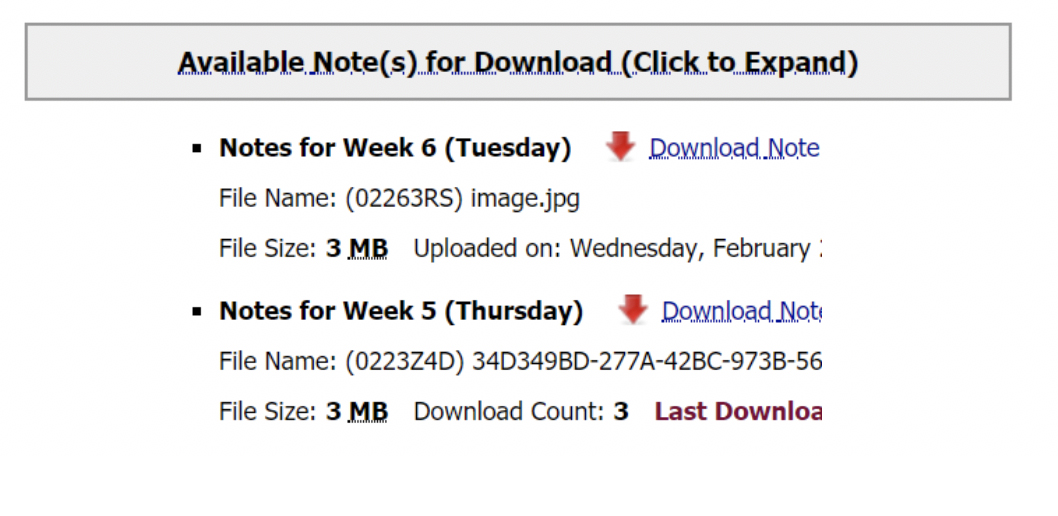Click the bullet marker beside Week 6 notes

pos(197,149)
